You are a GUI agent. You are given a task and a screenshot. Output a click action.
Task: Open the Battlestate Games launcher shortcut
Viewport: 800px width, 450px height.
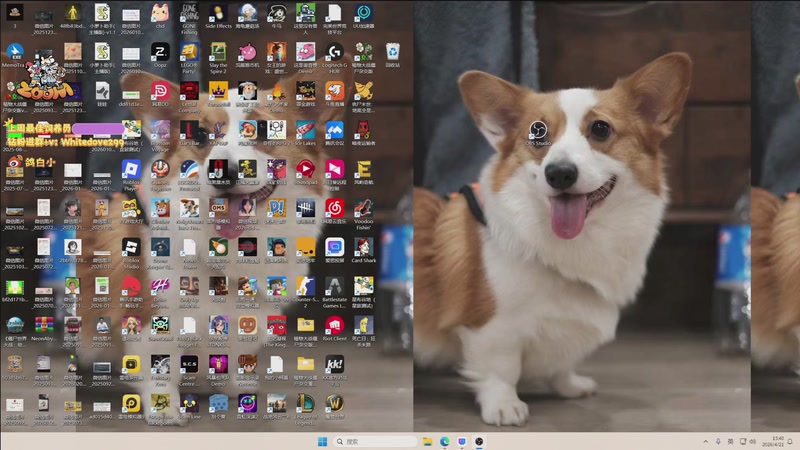335,285
